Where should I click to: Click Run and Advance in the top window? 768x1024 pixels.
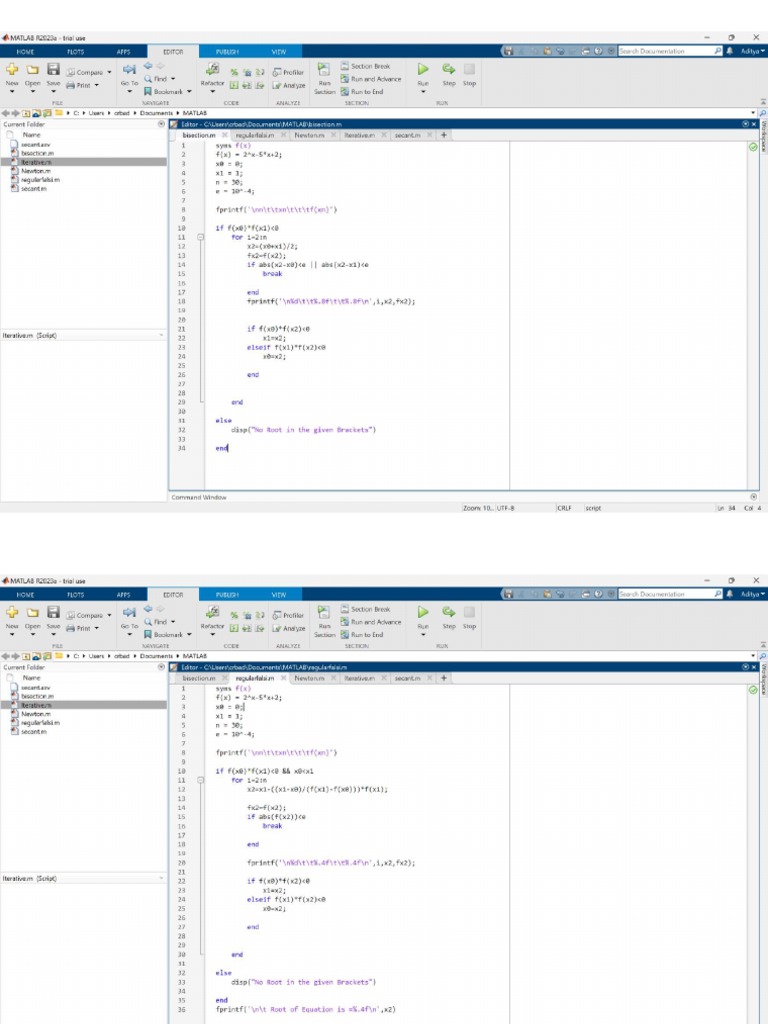[x=374, y=79]
